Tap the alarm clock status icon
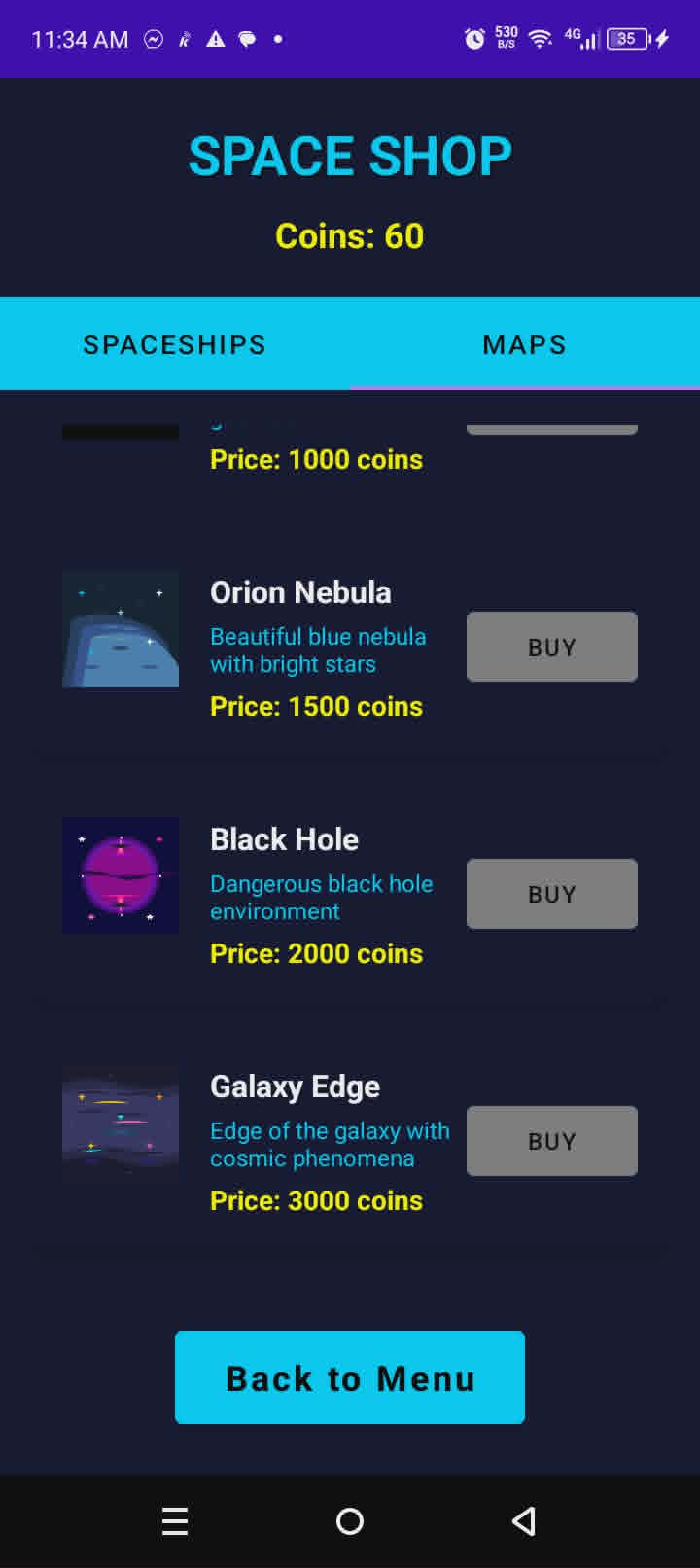Image resolution: width=700 pixels, height=1568 pixels. click(474, 39)
